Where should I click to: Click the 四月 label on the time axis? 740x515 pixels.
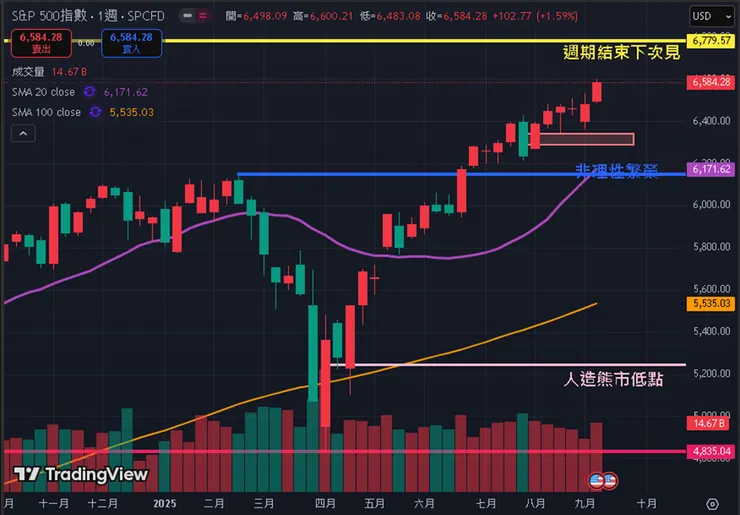(325, 504)
